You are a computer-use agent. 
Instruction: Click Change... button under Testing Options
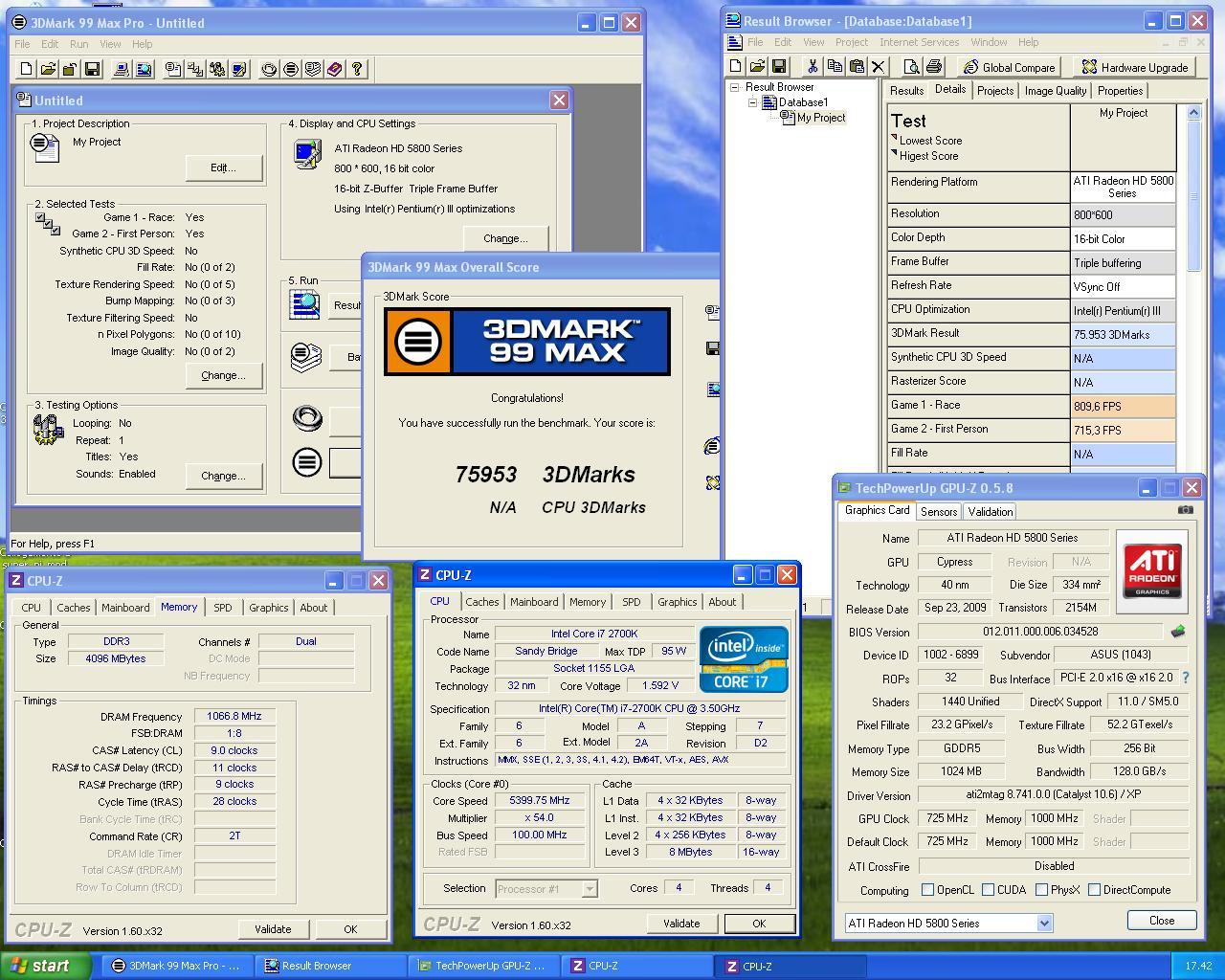coord(223,476)
